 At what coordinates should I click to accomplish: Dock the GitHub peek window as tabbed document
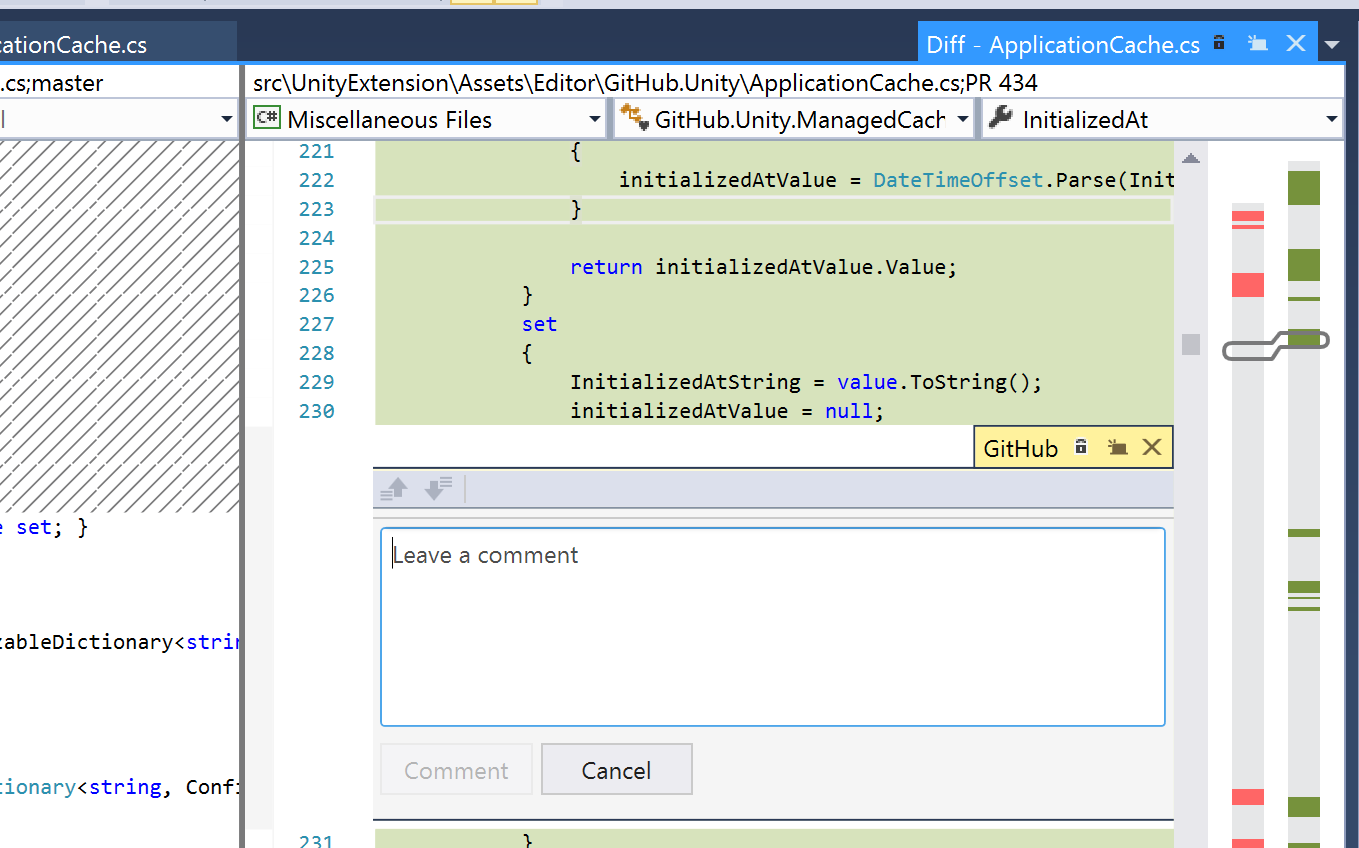click(1117, 447)
